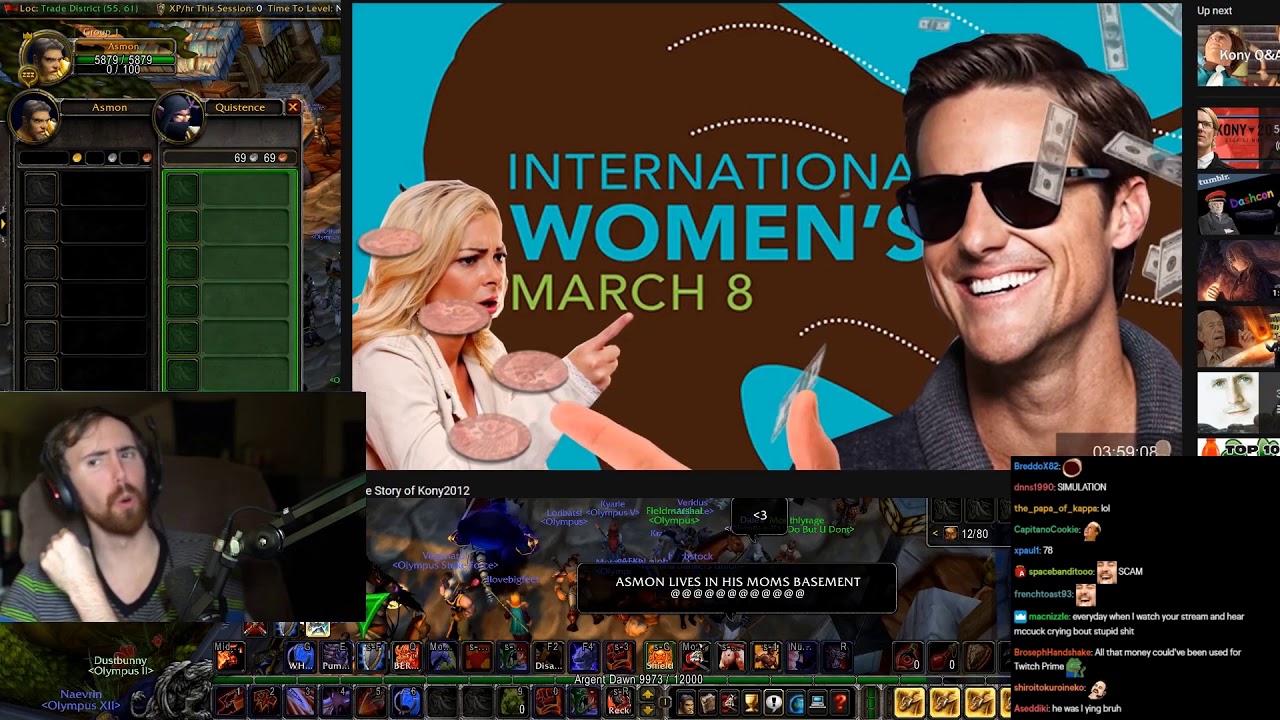Viewport: 1280px width, 720px height.
Task: Click the chat bubble icon on player portrait
Action: (28, 74)
